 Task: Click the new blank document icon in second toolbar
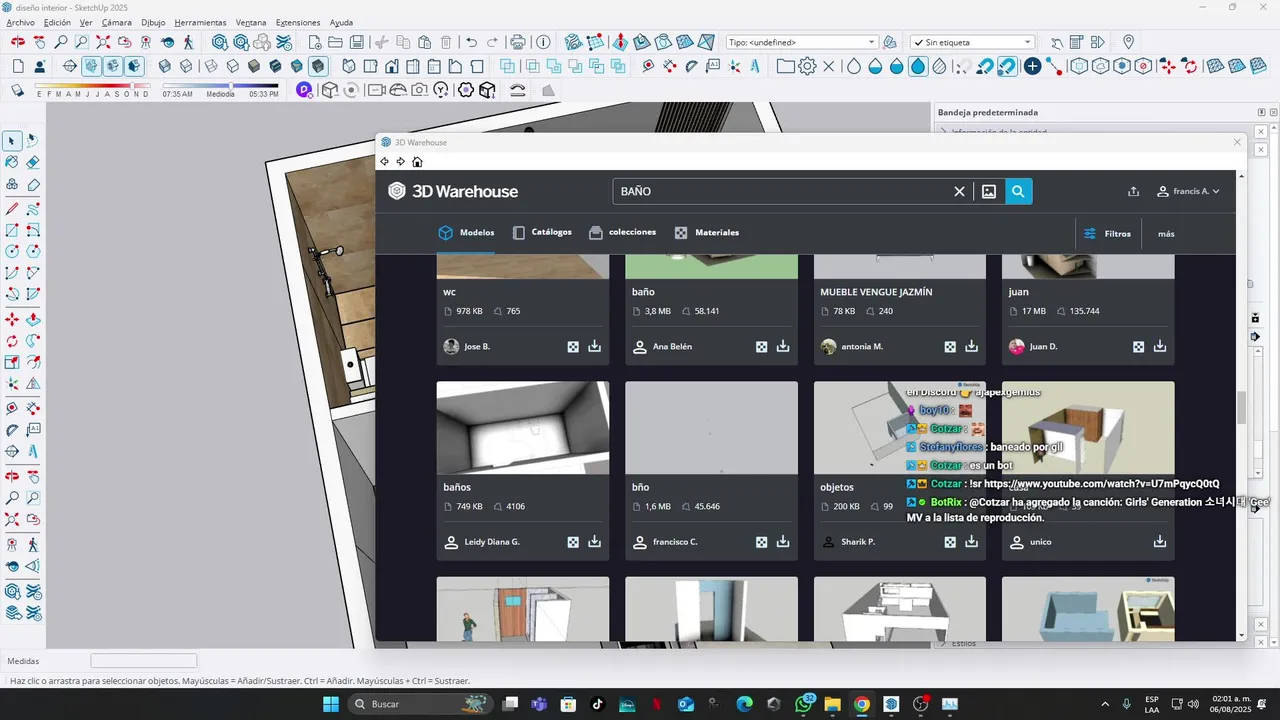18,66
